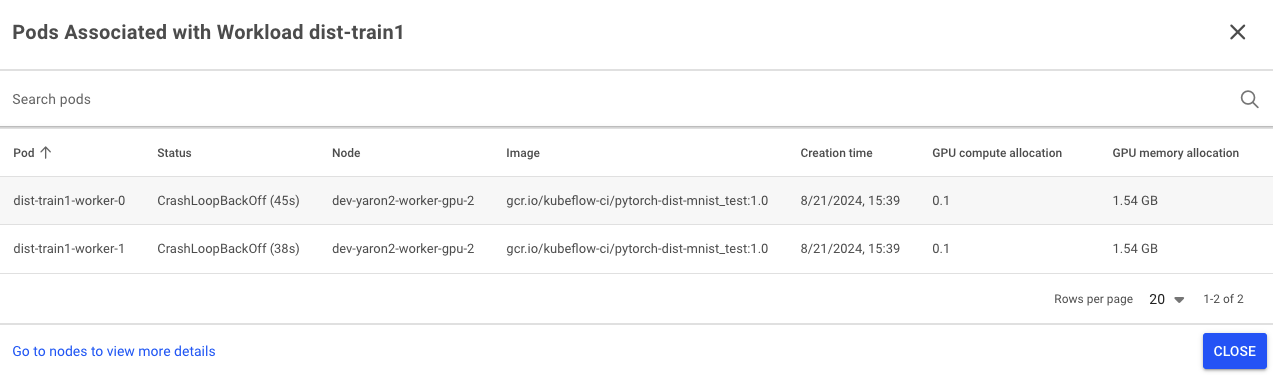Click image name in worker-1 row
Viewport: 1273px width, 375px height.
click(x=637, y=249)
